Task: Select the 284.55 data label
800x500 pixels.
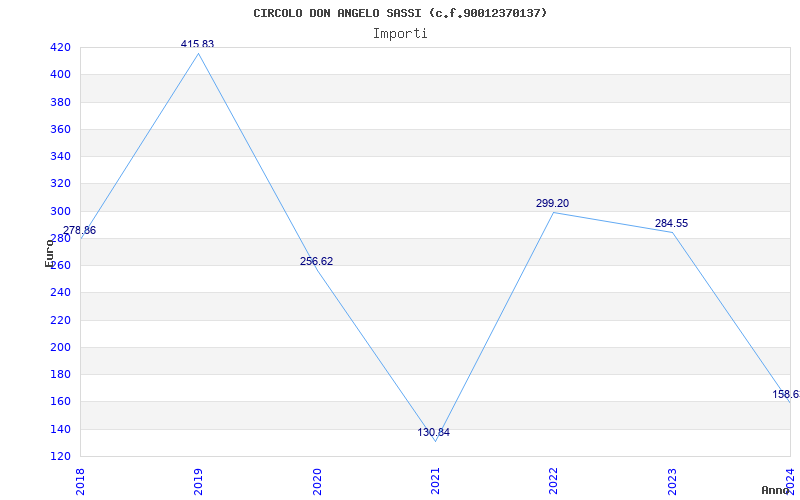Action: click(671, 223)
